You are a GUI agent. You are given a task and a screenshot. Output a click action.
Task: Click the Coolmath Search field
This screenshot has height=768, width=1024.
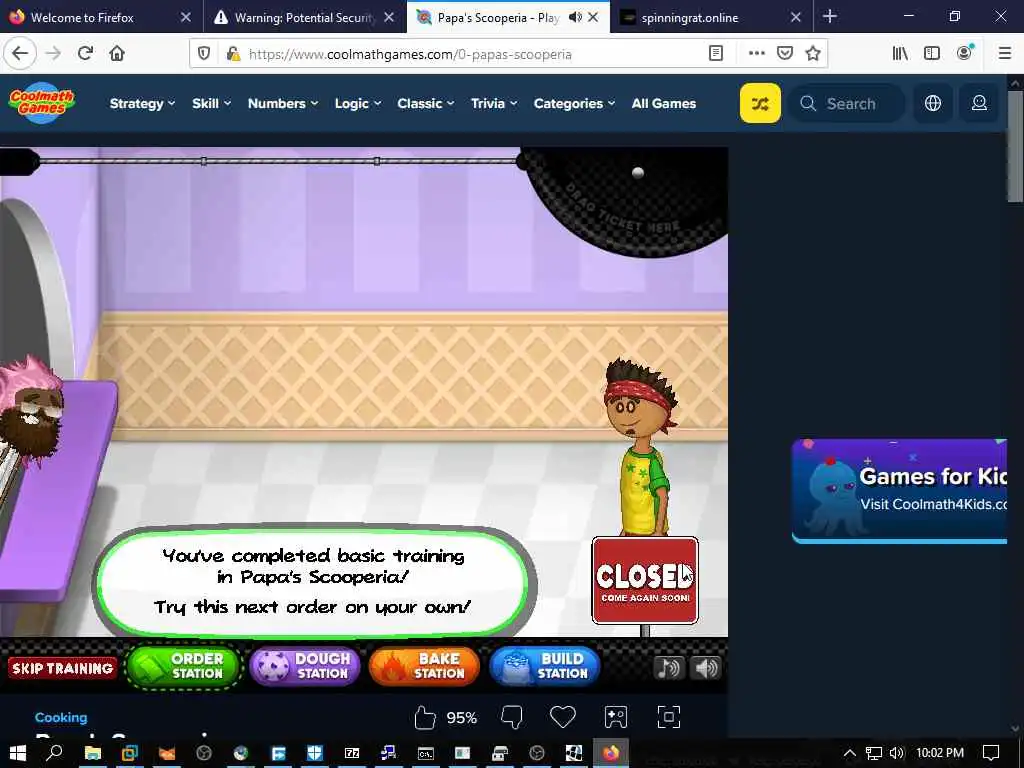point(846,103)
